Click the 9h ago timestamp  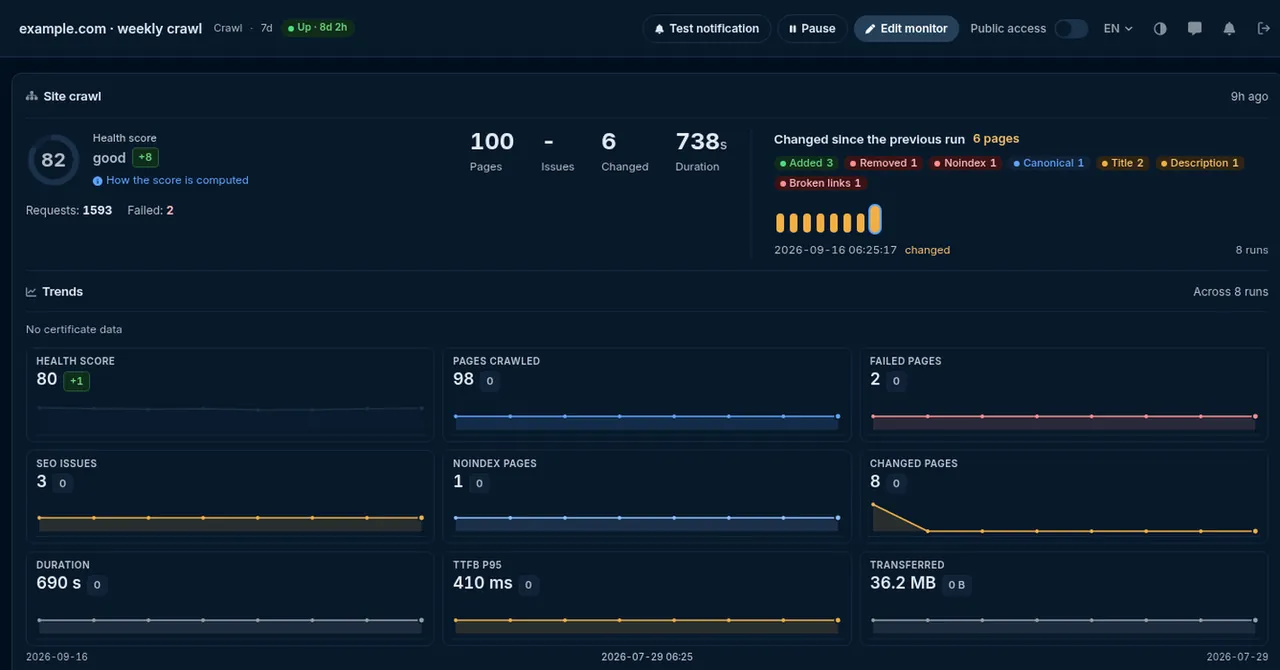coord(1249,97)
